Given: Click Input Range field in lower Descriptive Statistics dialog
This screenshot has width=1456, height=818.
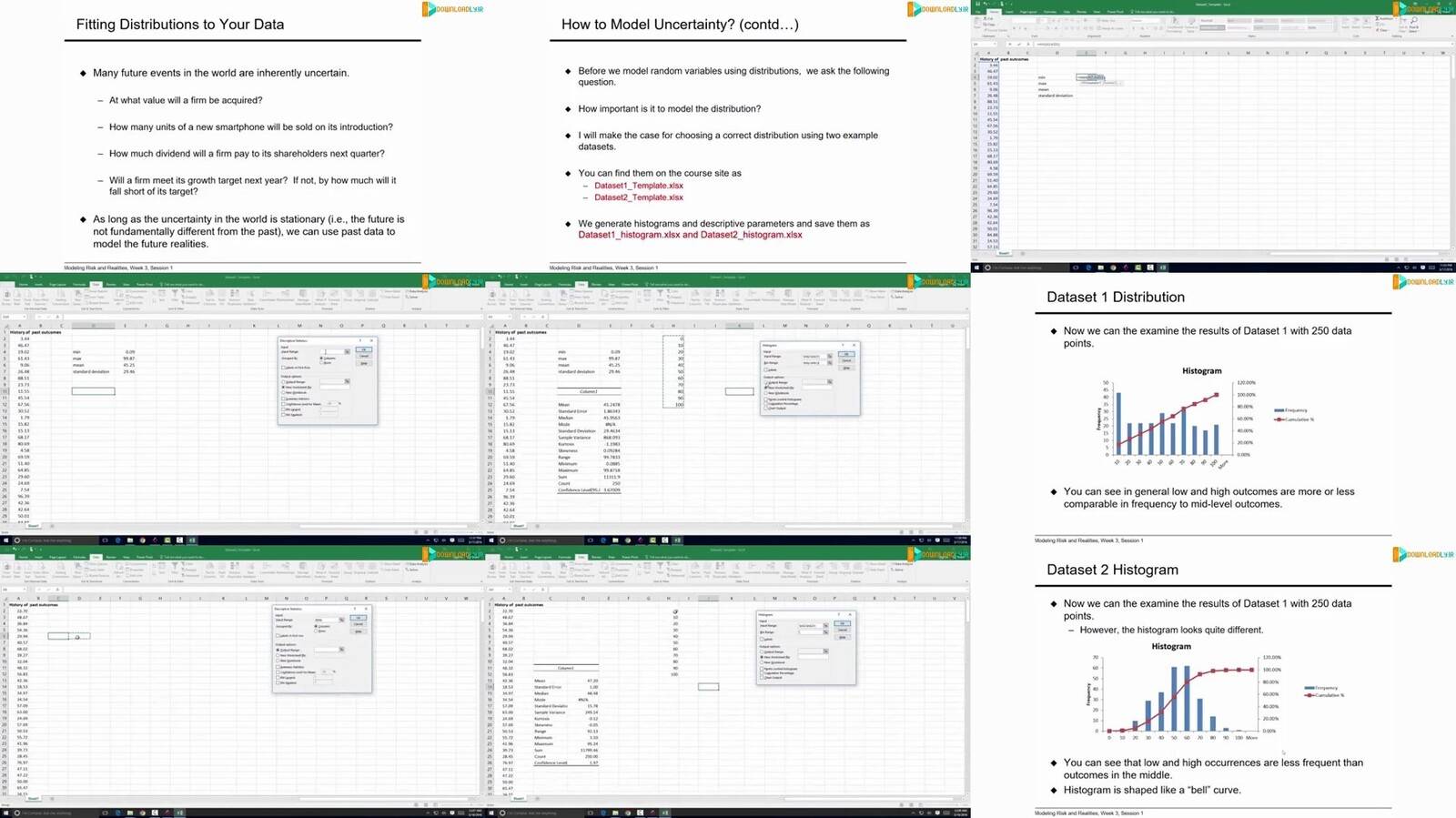Looking at the screenshot, I should pos(327,620).
